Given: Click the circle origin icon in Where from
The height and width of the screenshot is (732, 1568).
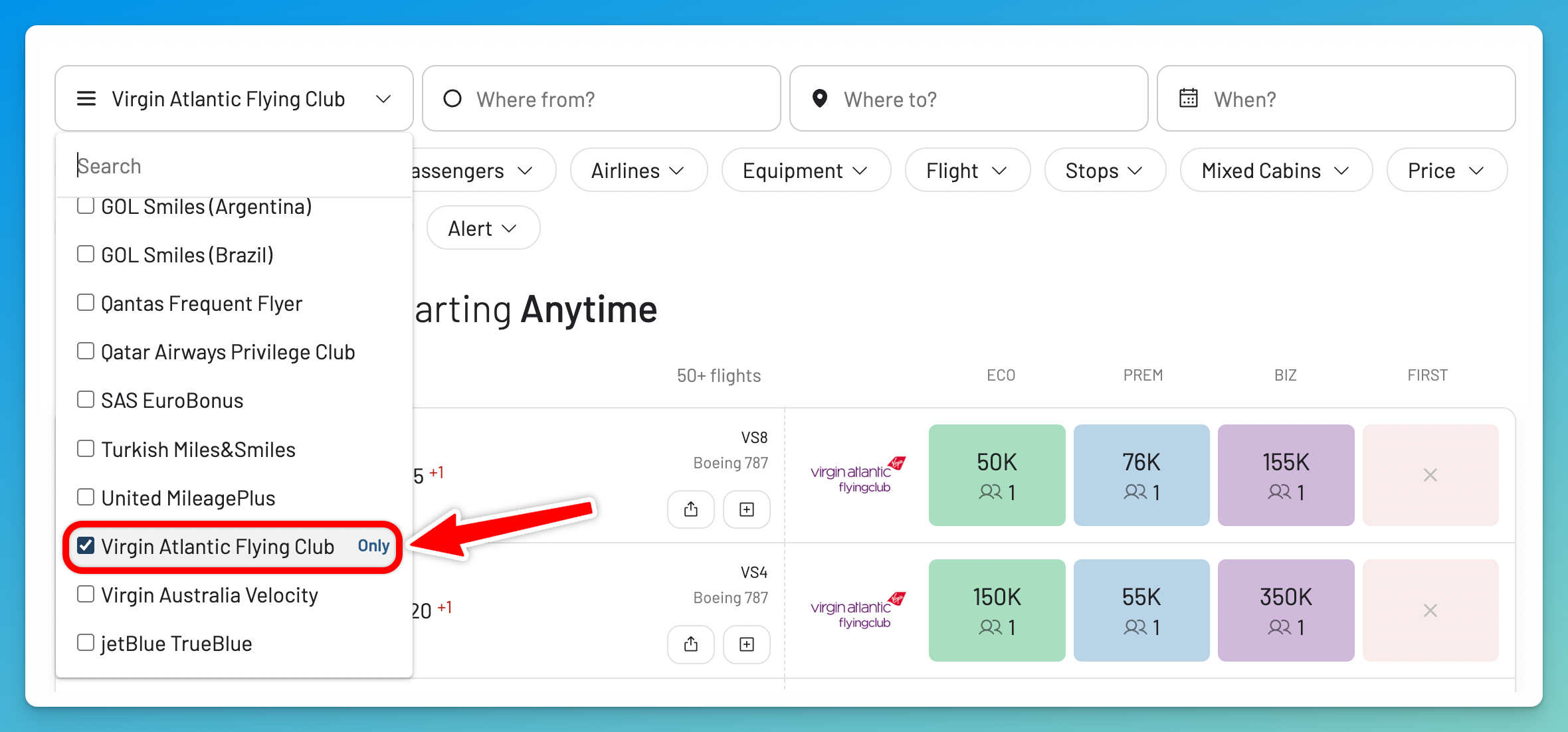Looking at the screenshot, I should (x=452, y=98).
